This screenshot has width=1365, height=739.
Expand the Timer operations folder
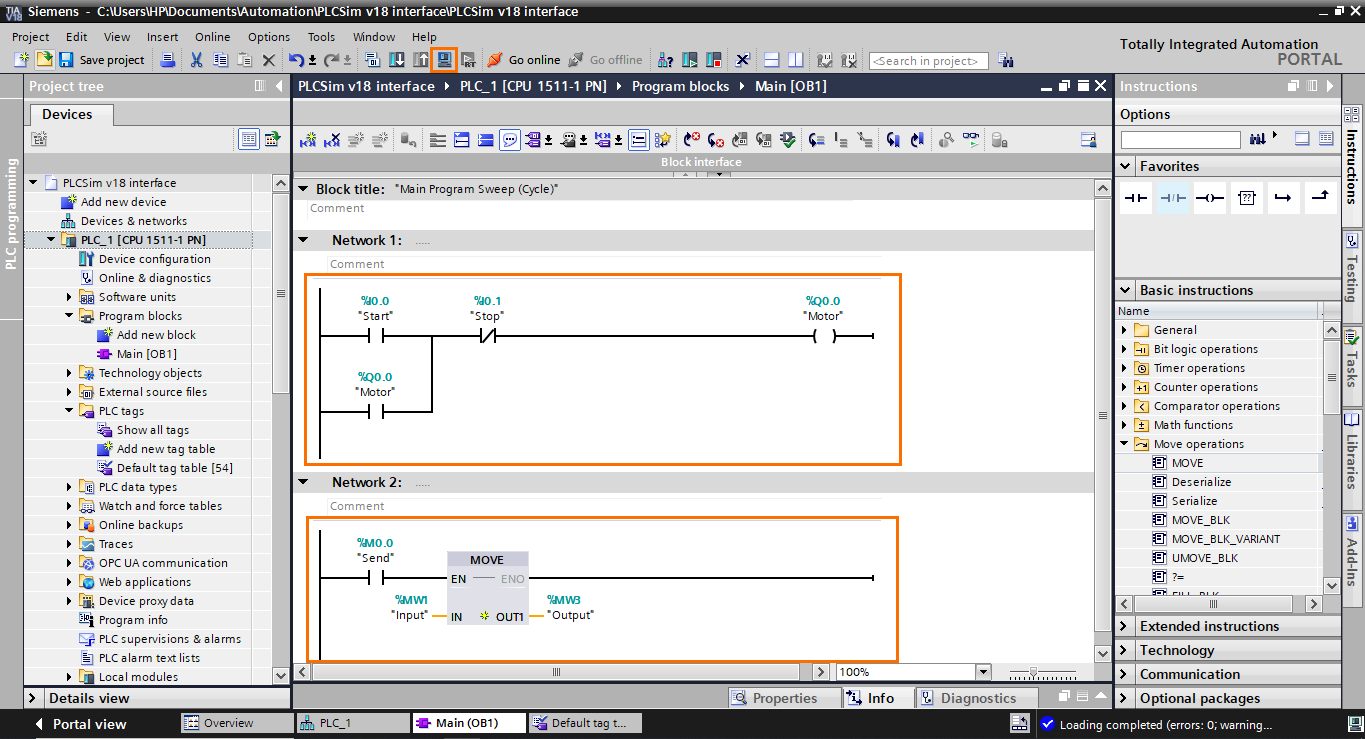1124,368
